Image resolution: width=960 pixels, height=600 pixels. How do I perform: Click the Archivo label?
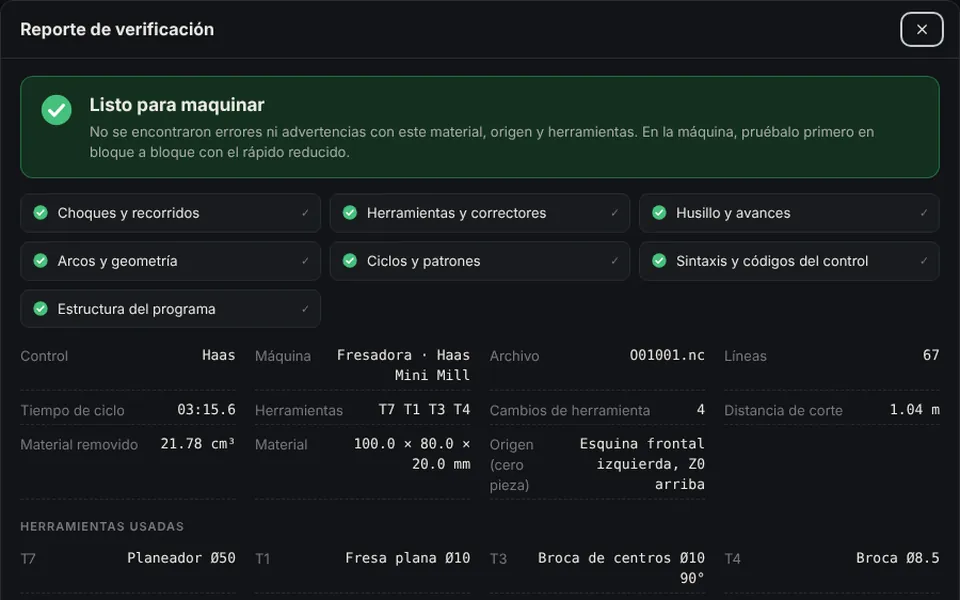[x=514, y=356]
